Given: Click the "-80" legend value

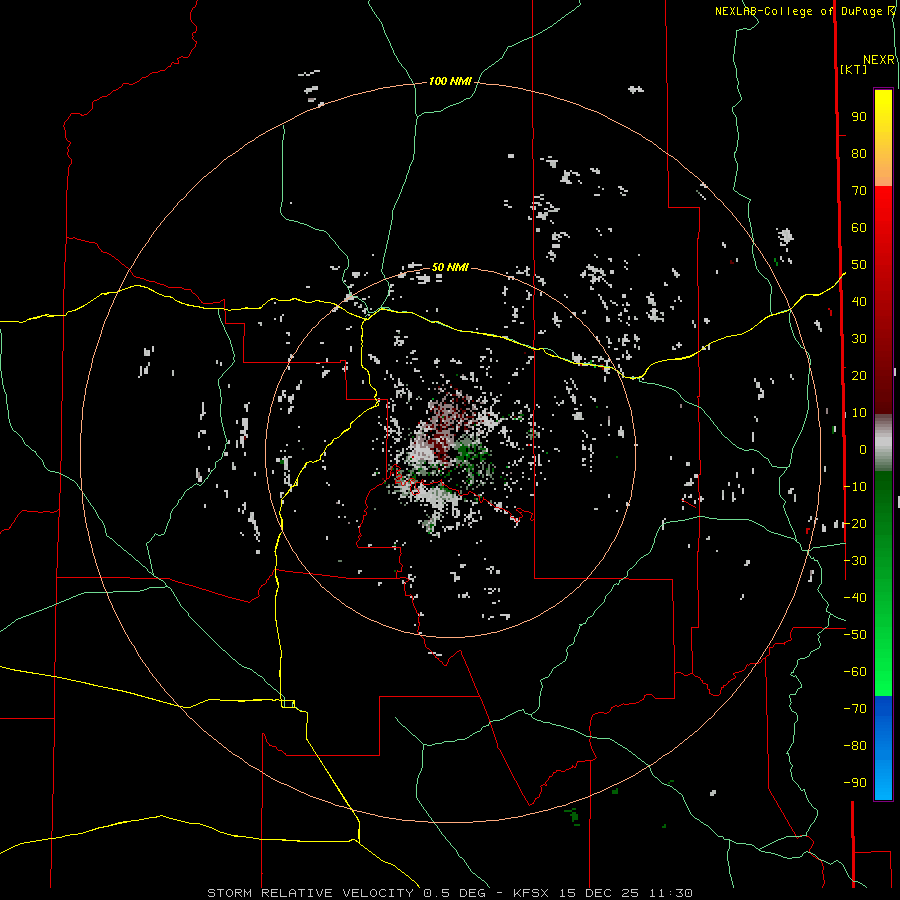Looking at the screenshot, I should pos(855,746).
